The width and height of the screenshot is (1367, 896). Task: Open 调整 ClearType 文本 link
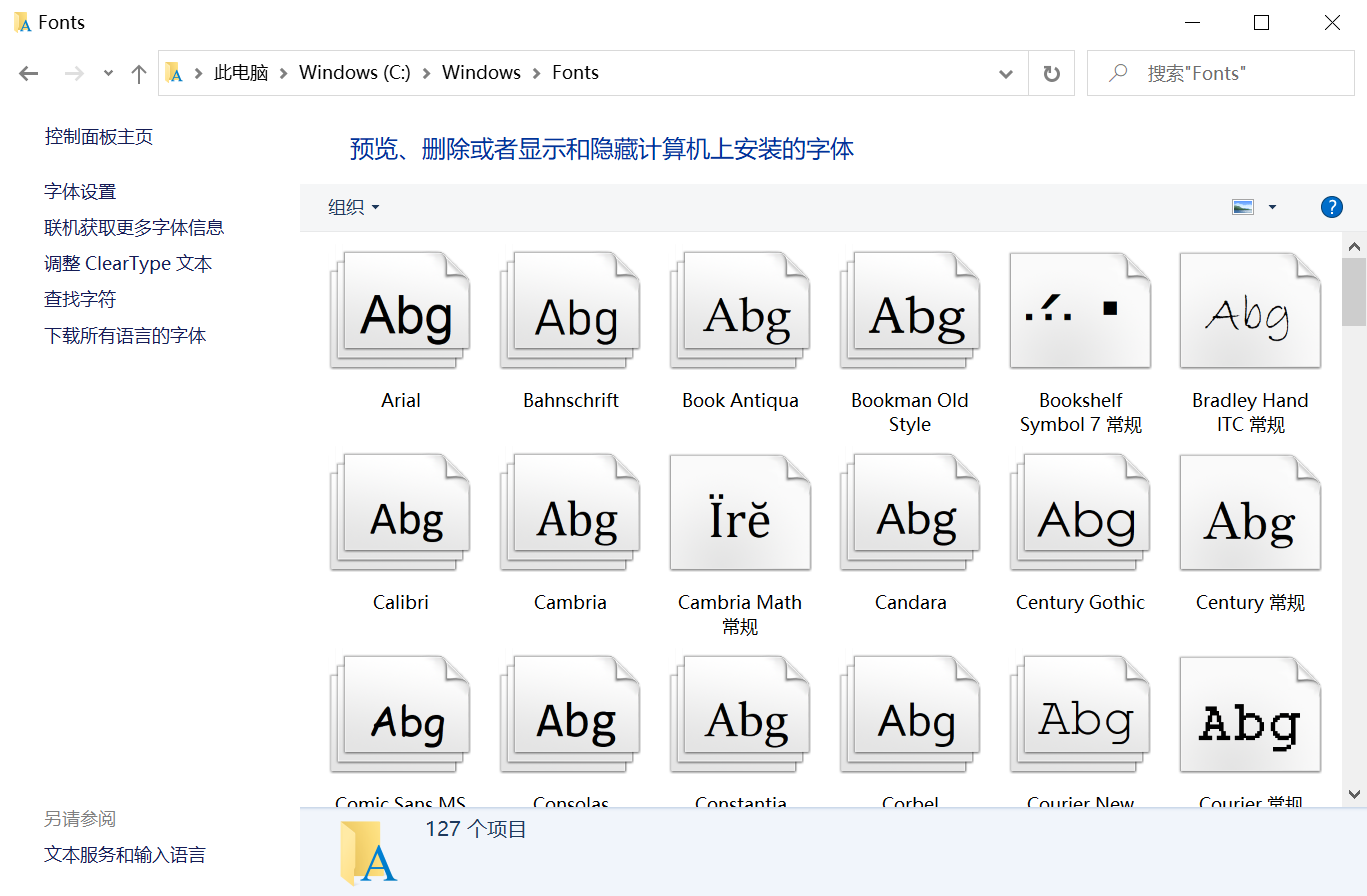[128, 264]
